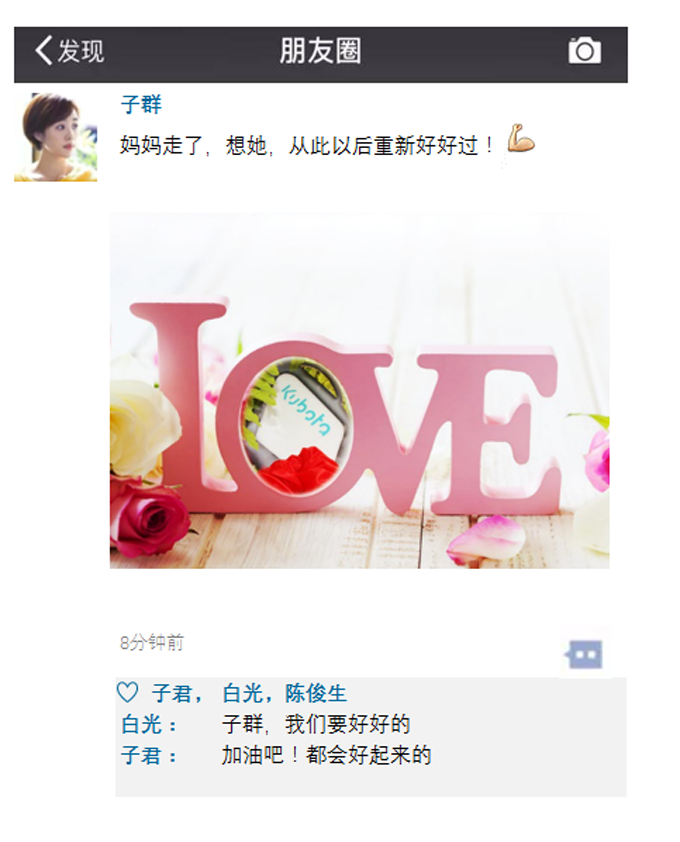The width and height of the screenshot is (680, 842).
Task: Open the like and comment bubble button
Action: point(584,655)
